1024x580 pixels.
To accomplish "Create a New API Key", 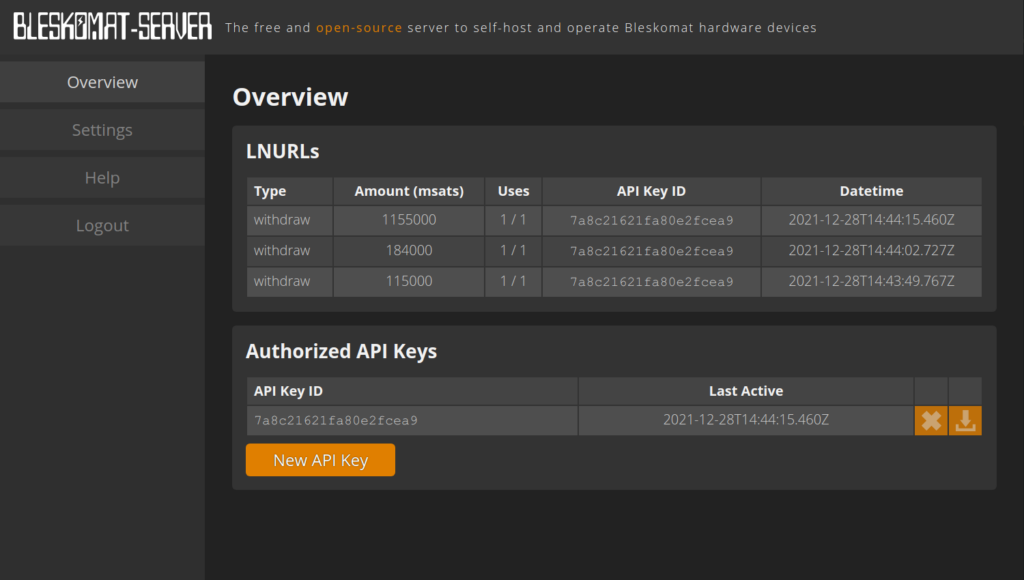I will pyautogui.click(x=321, y=460).
